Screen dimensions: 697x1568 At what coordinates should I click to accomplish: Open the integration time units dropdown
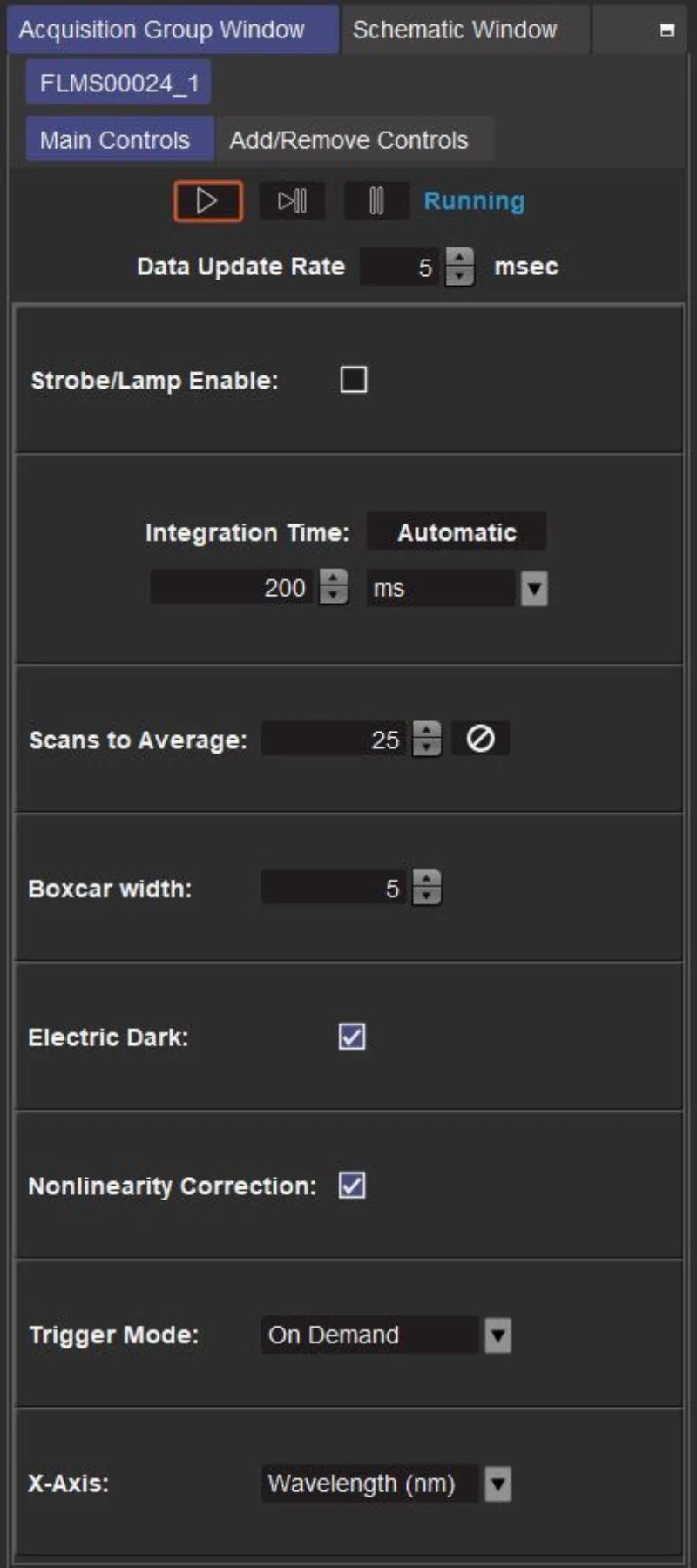tap(534, 588)
